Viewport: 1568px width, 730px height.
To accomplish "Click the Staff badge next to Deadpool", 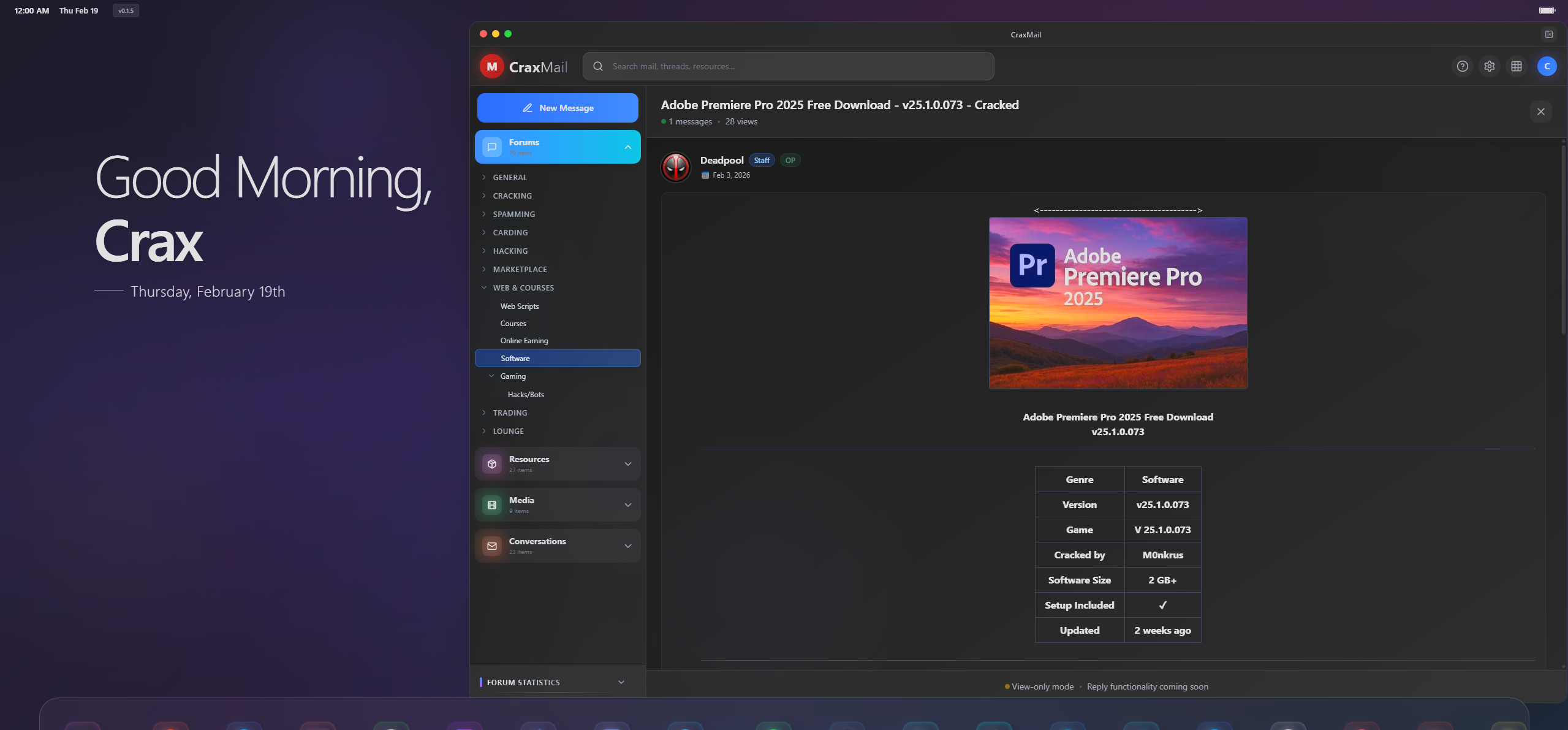I will (x=762, y=160).
